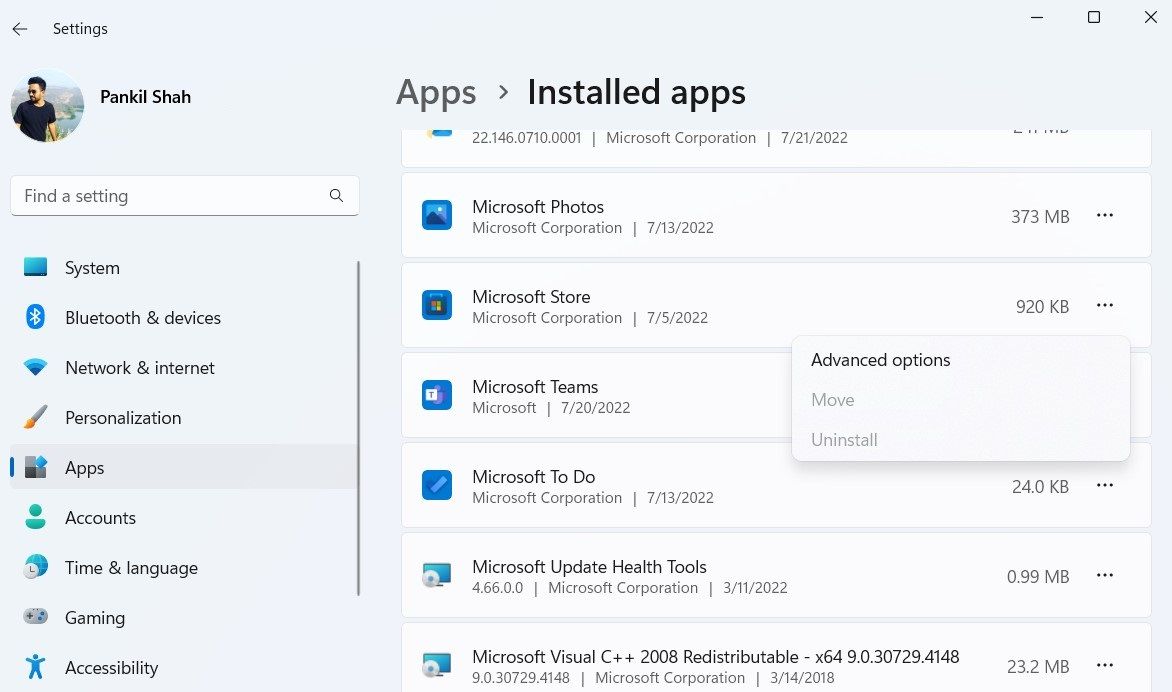Open more options for Microsoft To Do
The image size is (1172, 692).
1105,485
